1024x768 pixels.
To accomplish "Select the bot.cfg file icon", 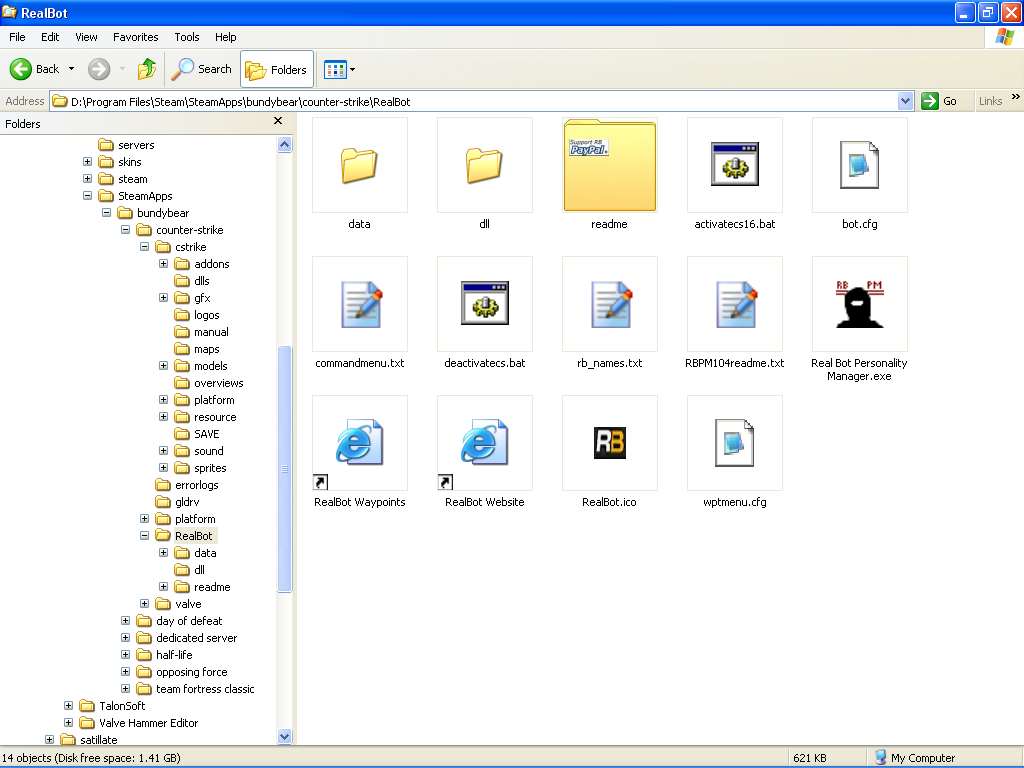I will pos(859,165).
